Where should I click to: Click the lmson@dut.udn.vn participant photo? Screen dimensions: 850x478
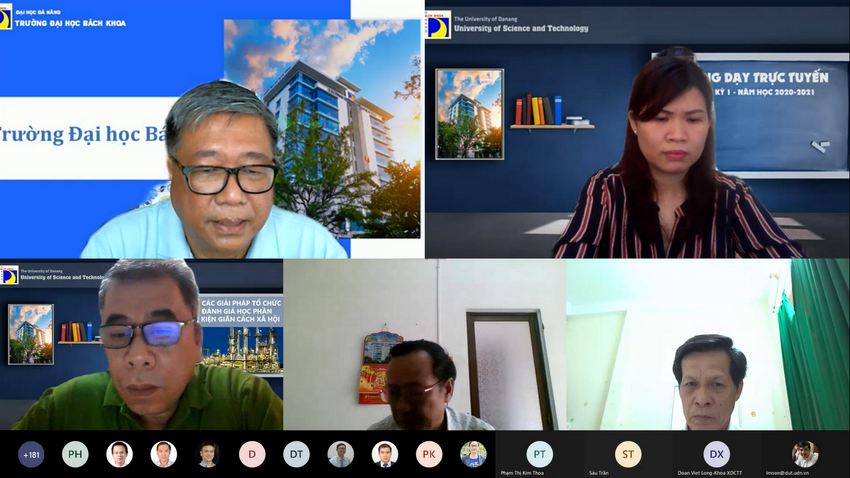[805, 454]
